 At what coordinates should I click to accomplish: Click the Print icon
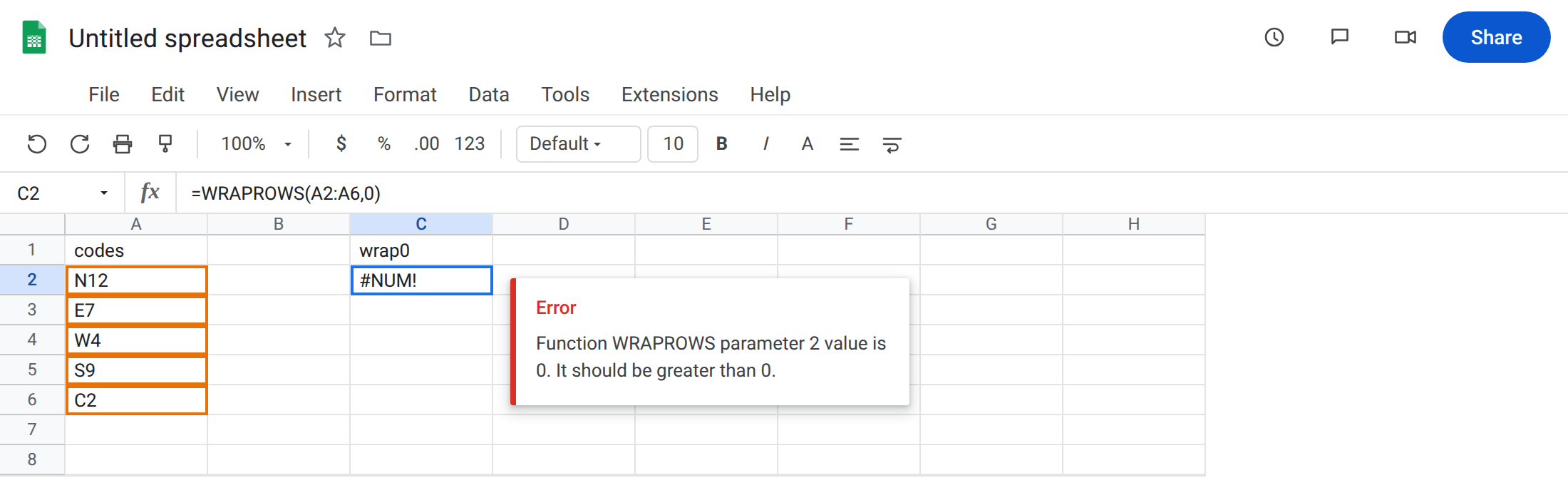pyautogui.click(x=123, y=144)
